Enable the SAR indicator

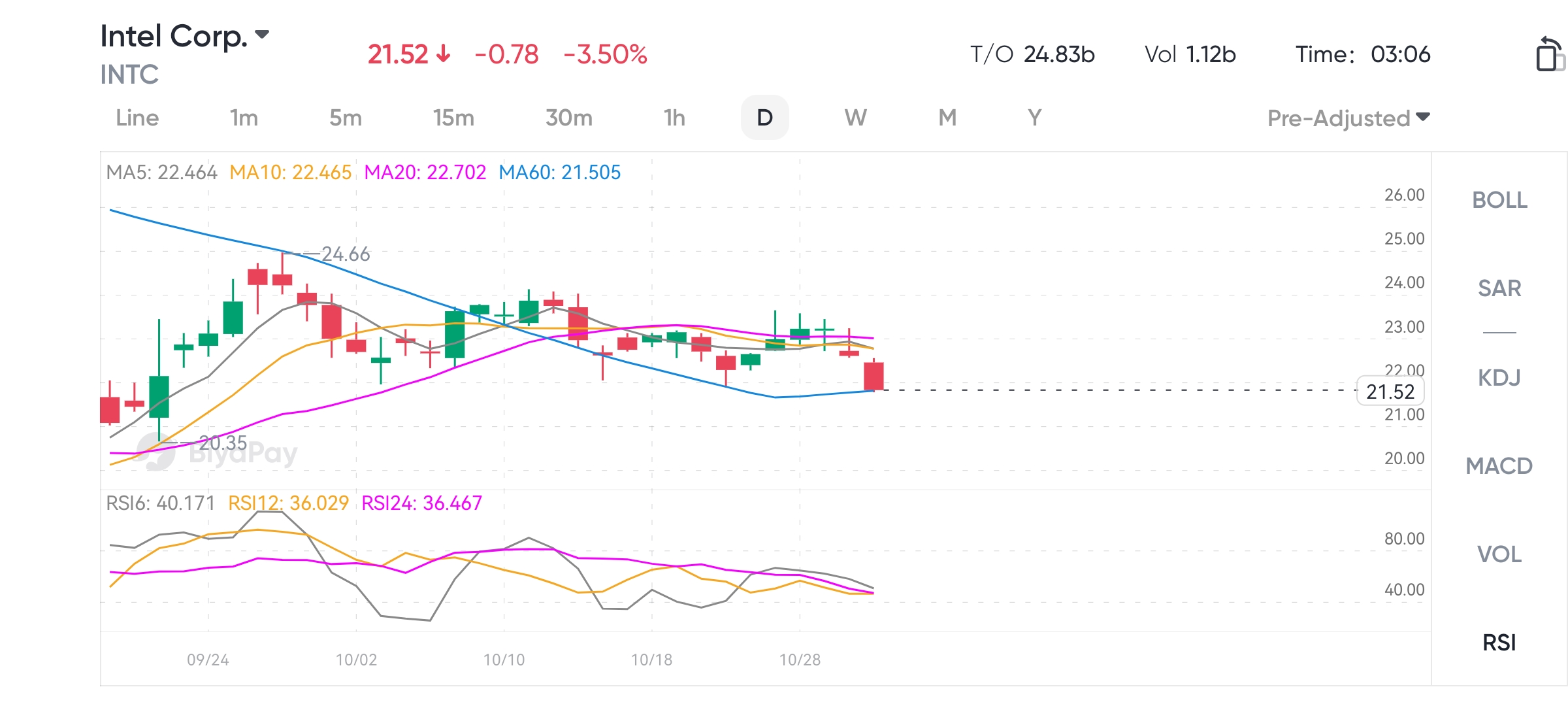coord(1499,288)
